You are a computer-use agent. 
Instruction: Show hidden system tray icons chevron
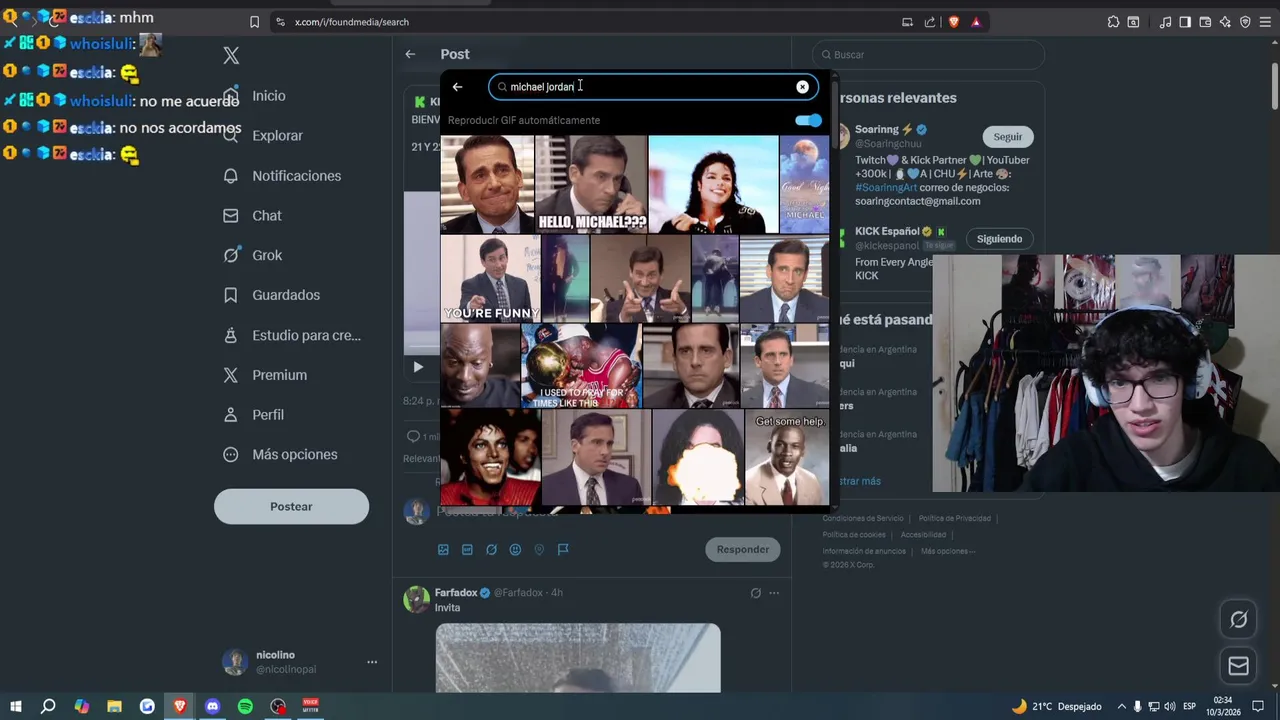pos(1121,706)
